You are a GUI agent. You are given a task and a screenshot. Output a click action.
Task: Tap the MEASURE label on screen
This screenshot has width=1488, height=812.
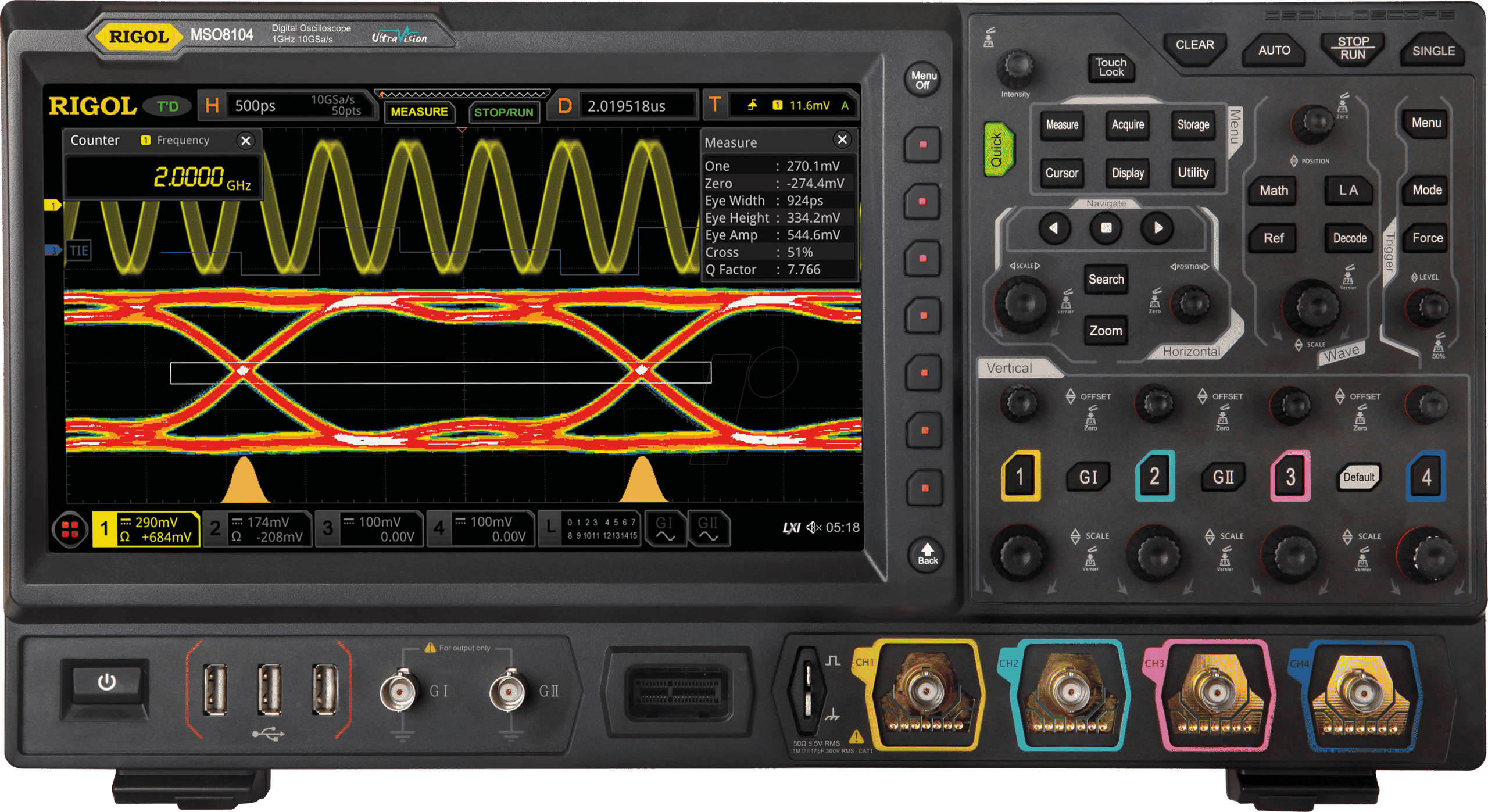click(x=419, y=112)
